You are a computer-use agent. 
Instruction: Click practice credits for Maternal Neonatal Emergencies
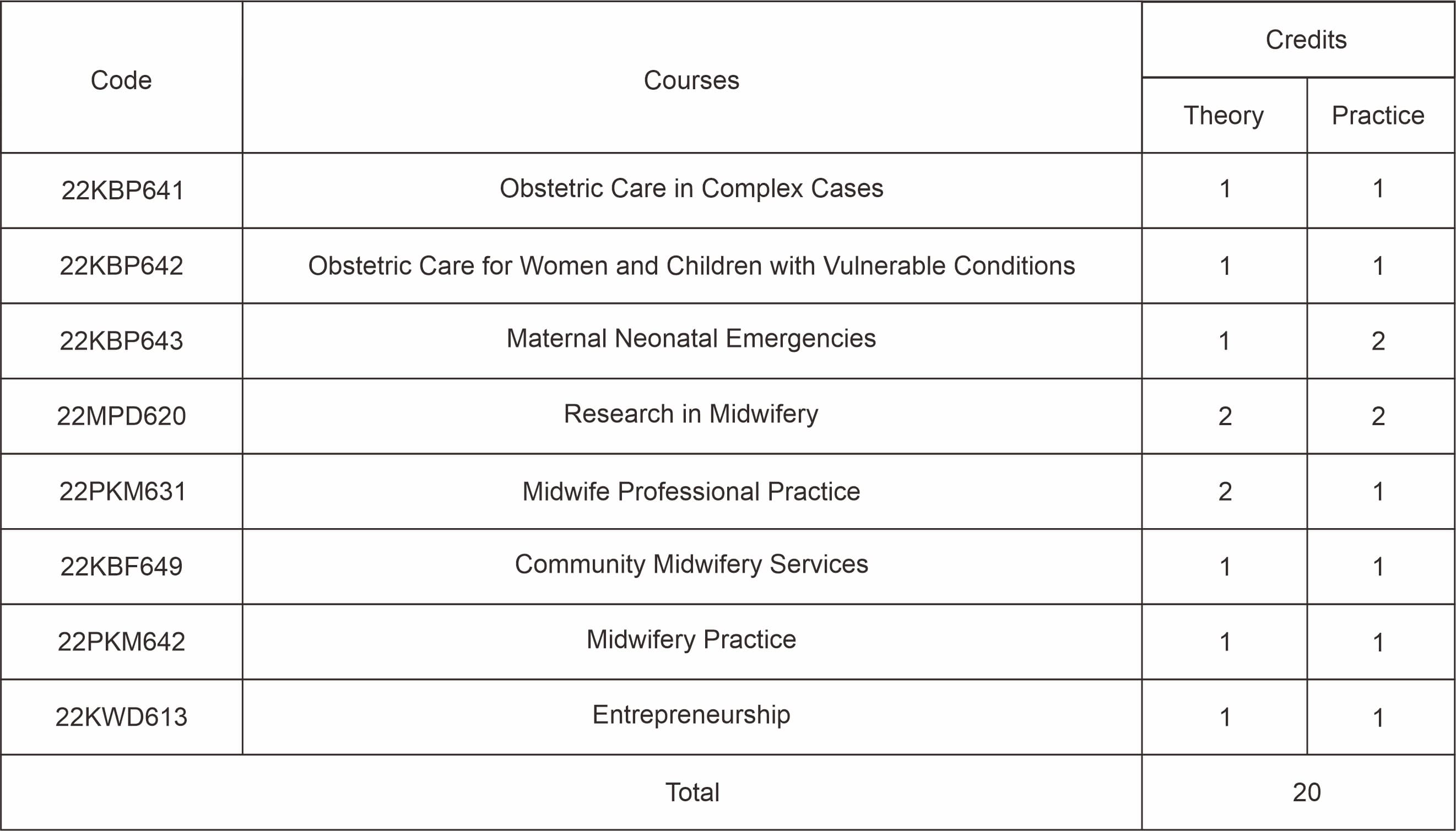tap(1378, 341)
